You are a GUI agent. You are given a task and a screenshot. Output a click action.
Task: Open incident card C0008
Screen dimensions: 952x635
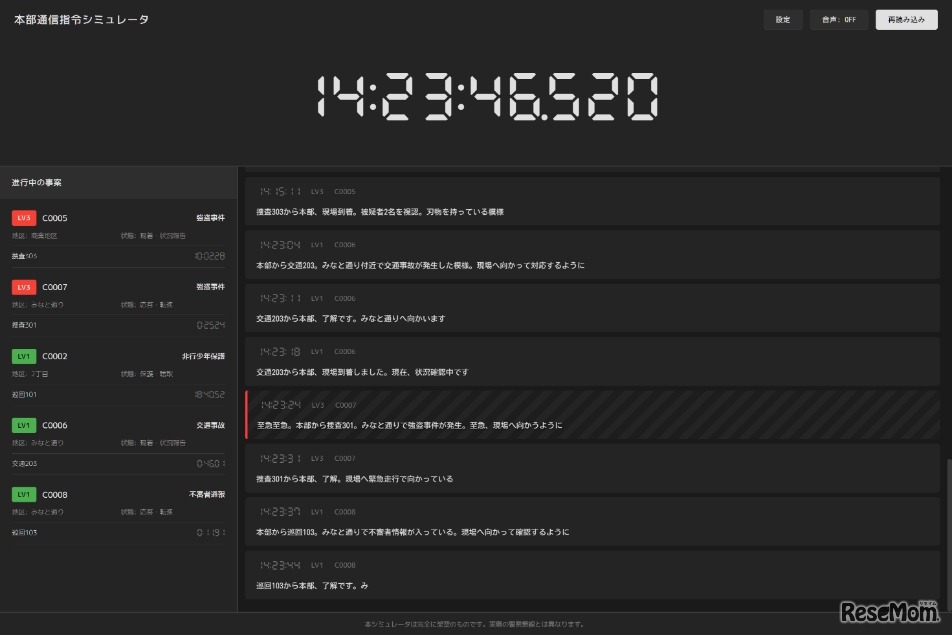tap(118, 513)
